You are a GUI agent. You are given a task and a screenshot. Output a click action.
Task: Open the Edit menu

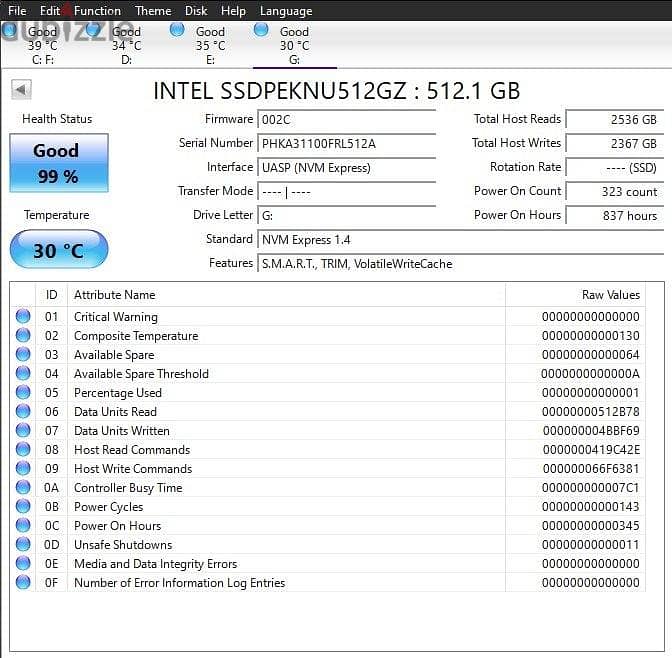pos(50,11)
